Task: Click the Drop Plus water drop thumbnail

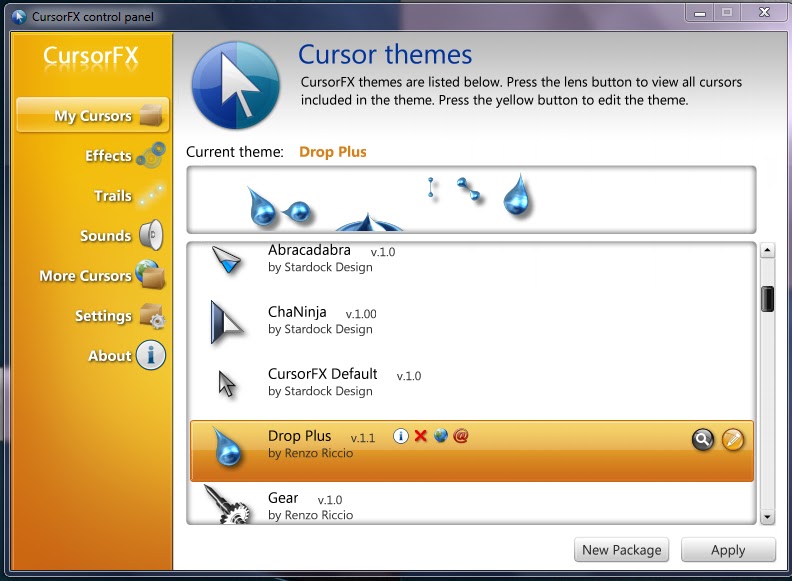Action: pyautogui.click(x=227, y=447)
